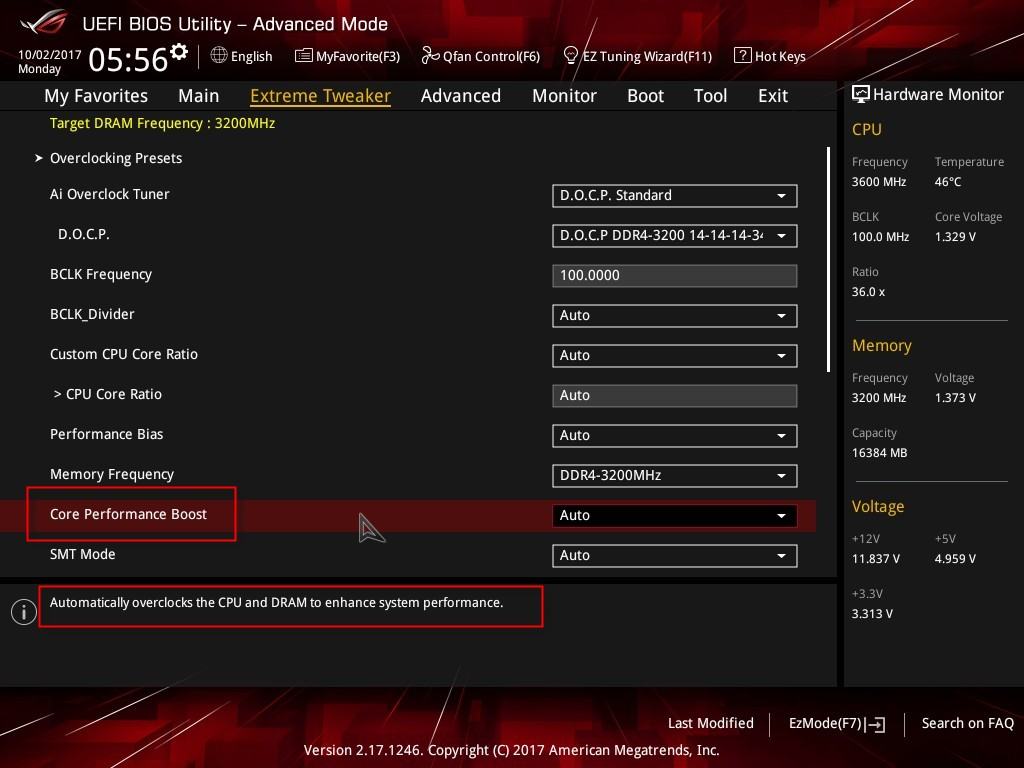Image resolution: width=1024 pixels, height=768 pixels.
Task: Select Core Performance Boost label
Action: pyautogui.click(x=128, y=515)
